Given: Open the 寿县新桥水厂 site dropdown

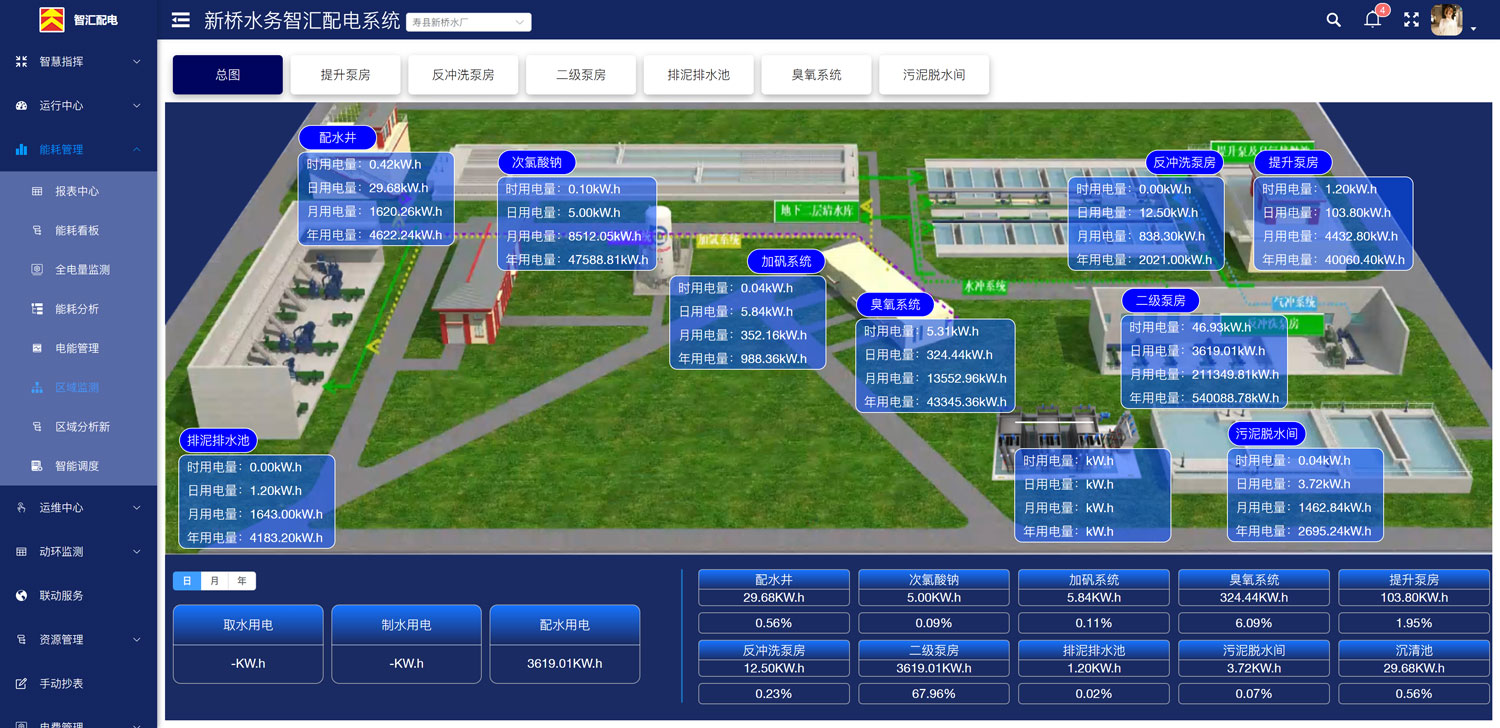Looking at the screenshot, I should pos(468,22).
